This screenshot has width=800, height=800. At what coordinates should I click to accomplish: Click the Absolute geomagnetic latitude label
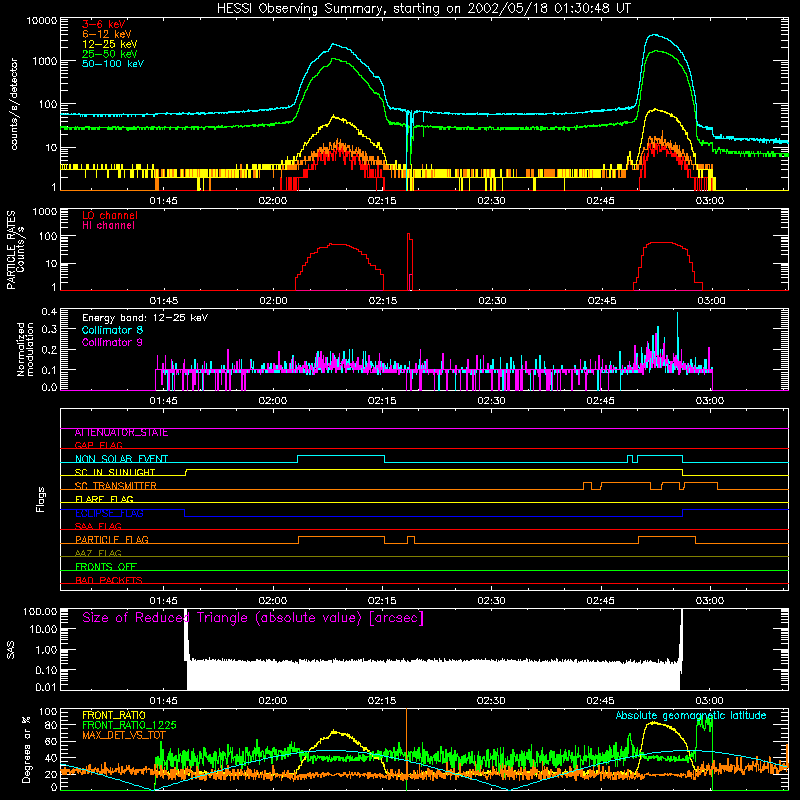click(691, 716)
